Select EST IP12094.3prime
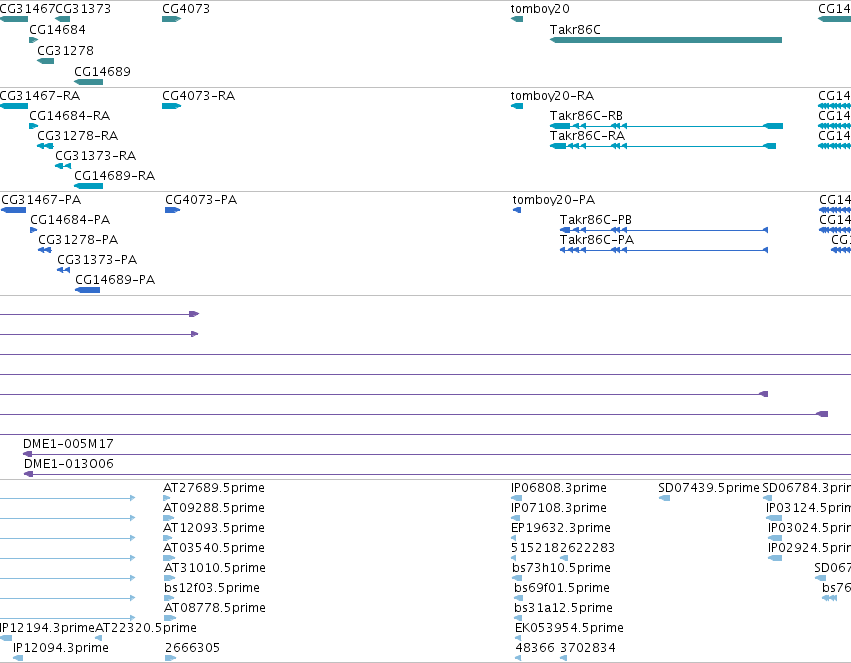 tap(18, 658)
